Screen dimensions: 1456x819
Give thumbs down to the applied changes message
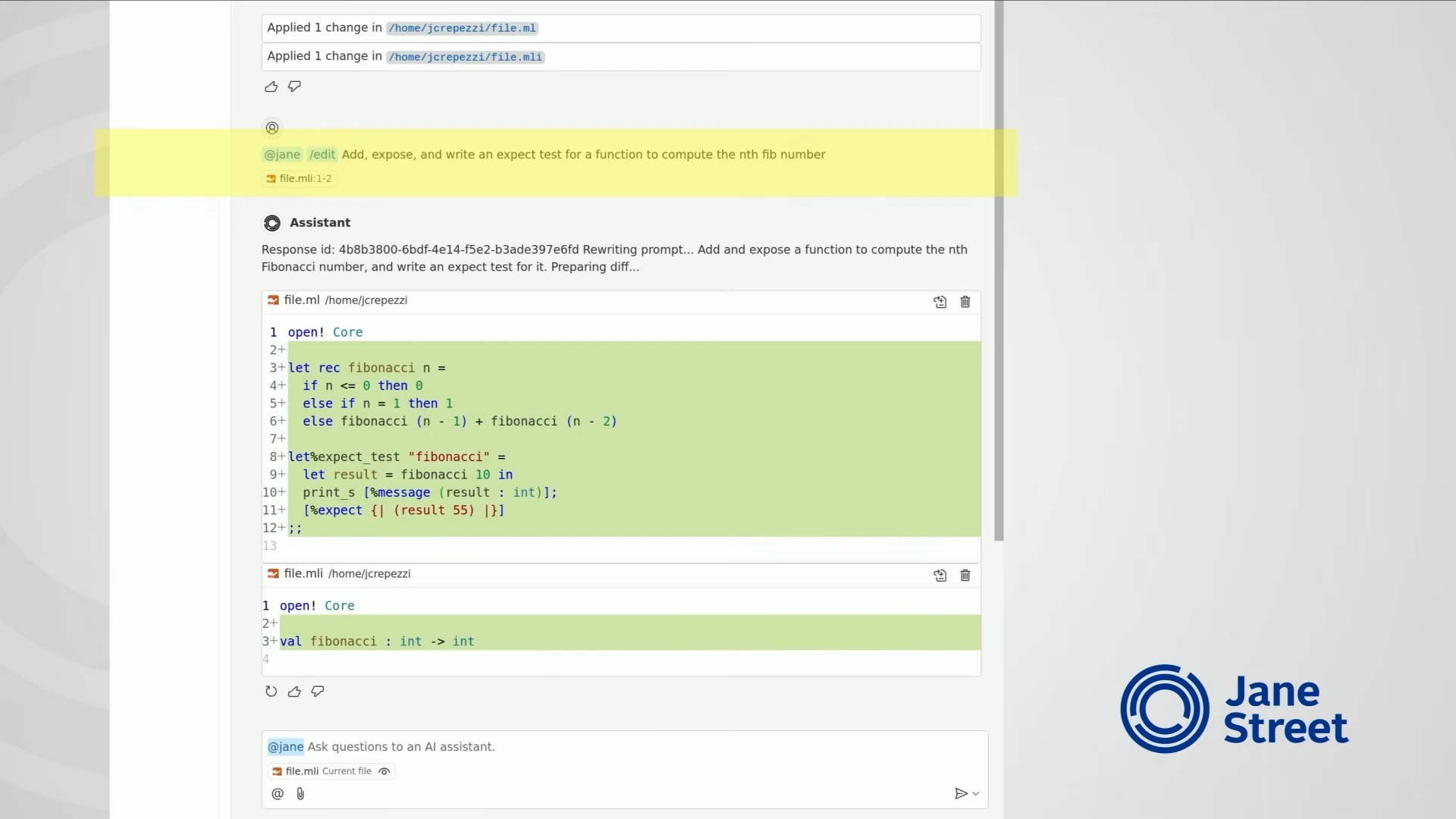pyautogui.click(x=294, y=86)
